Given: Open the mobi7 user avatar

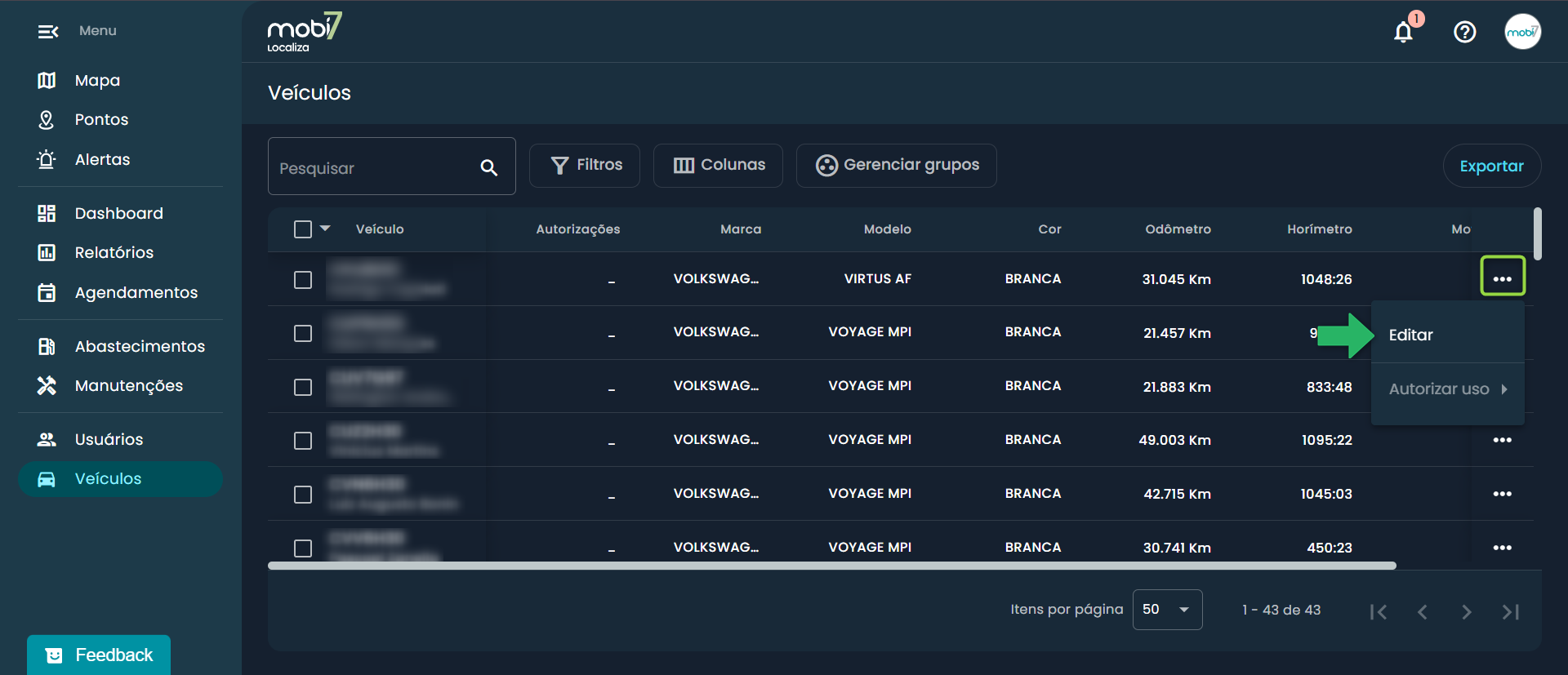Looking at the screenshot, I should click(1522, 32).
